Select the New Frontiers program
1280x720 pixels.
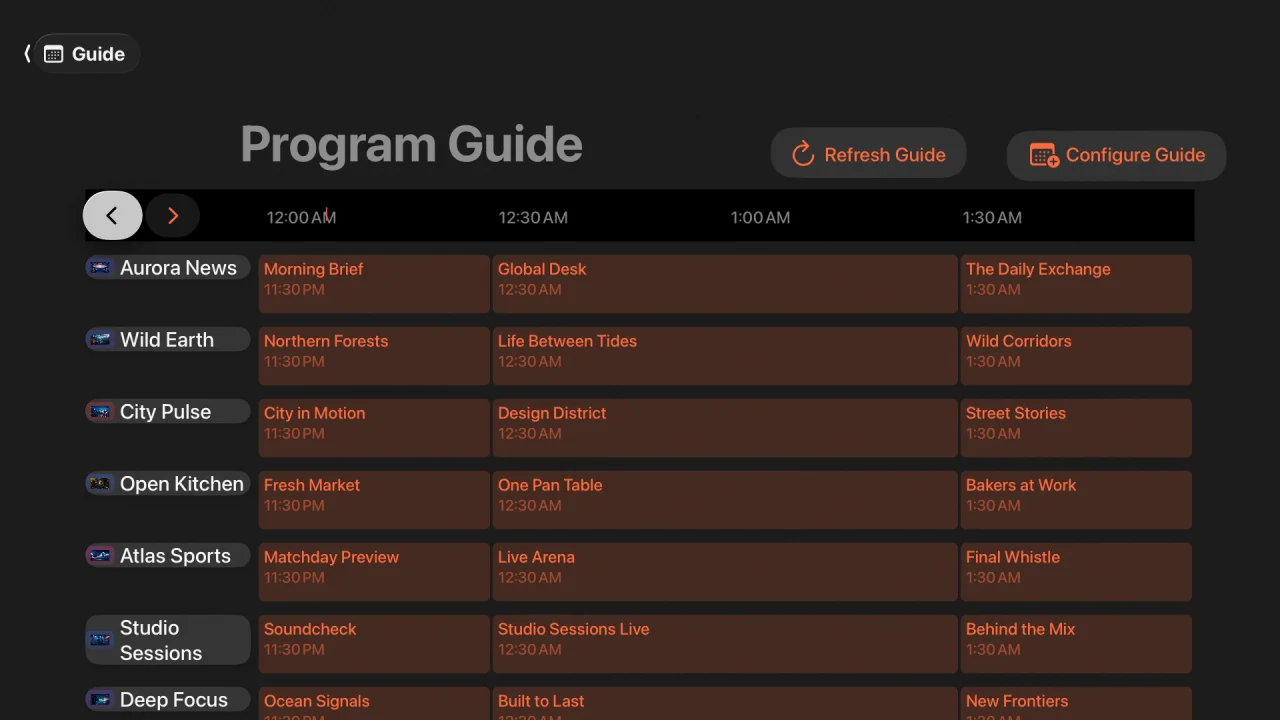(x=1076, y=704)
